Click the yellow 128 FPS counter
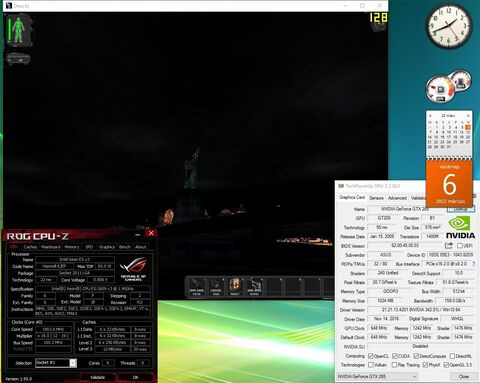The height and width of the screenshot is (383, 480). (x=378, y=17)
